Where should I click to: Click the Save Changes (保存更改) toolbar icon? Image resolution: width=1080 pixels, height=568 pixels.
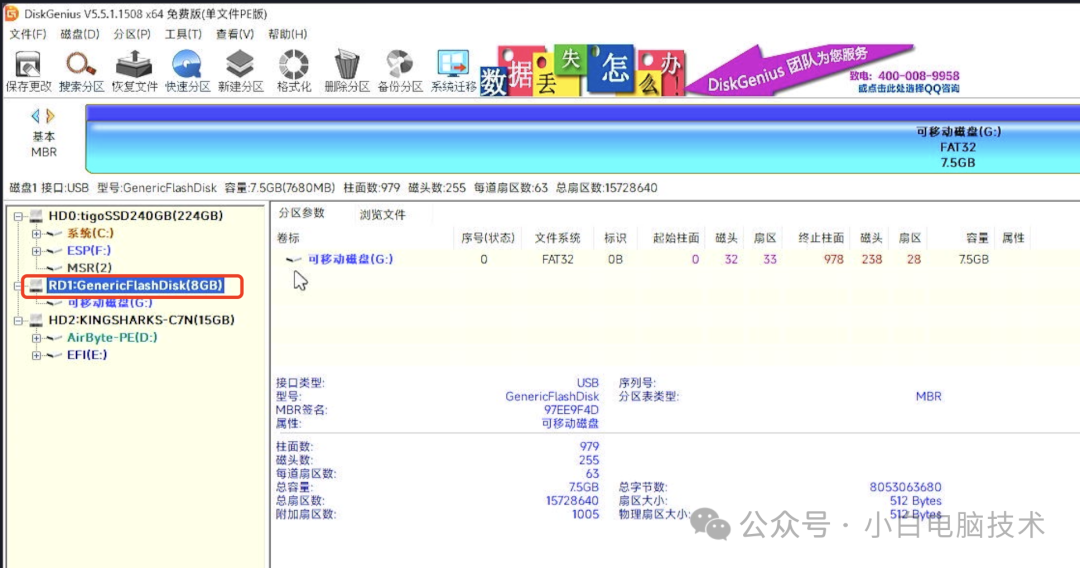[28, 71]
